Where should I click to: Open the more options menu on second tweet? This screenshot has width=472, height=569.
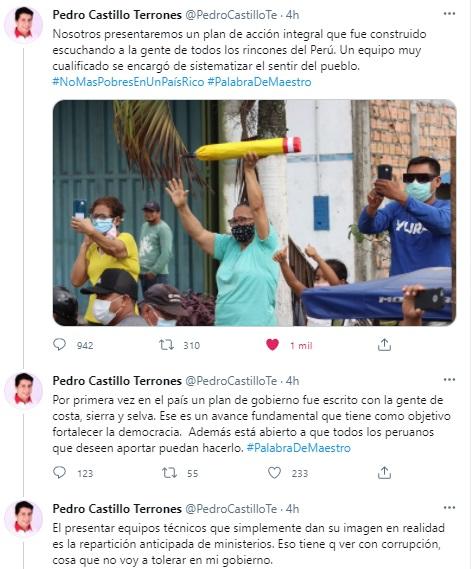click(449, 380)
